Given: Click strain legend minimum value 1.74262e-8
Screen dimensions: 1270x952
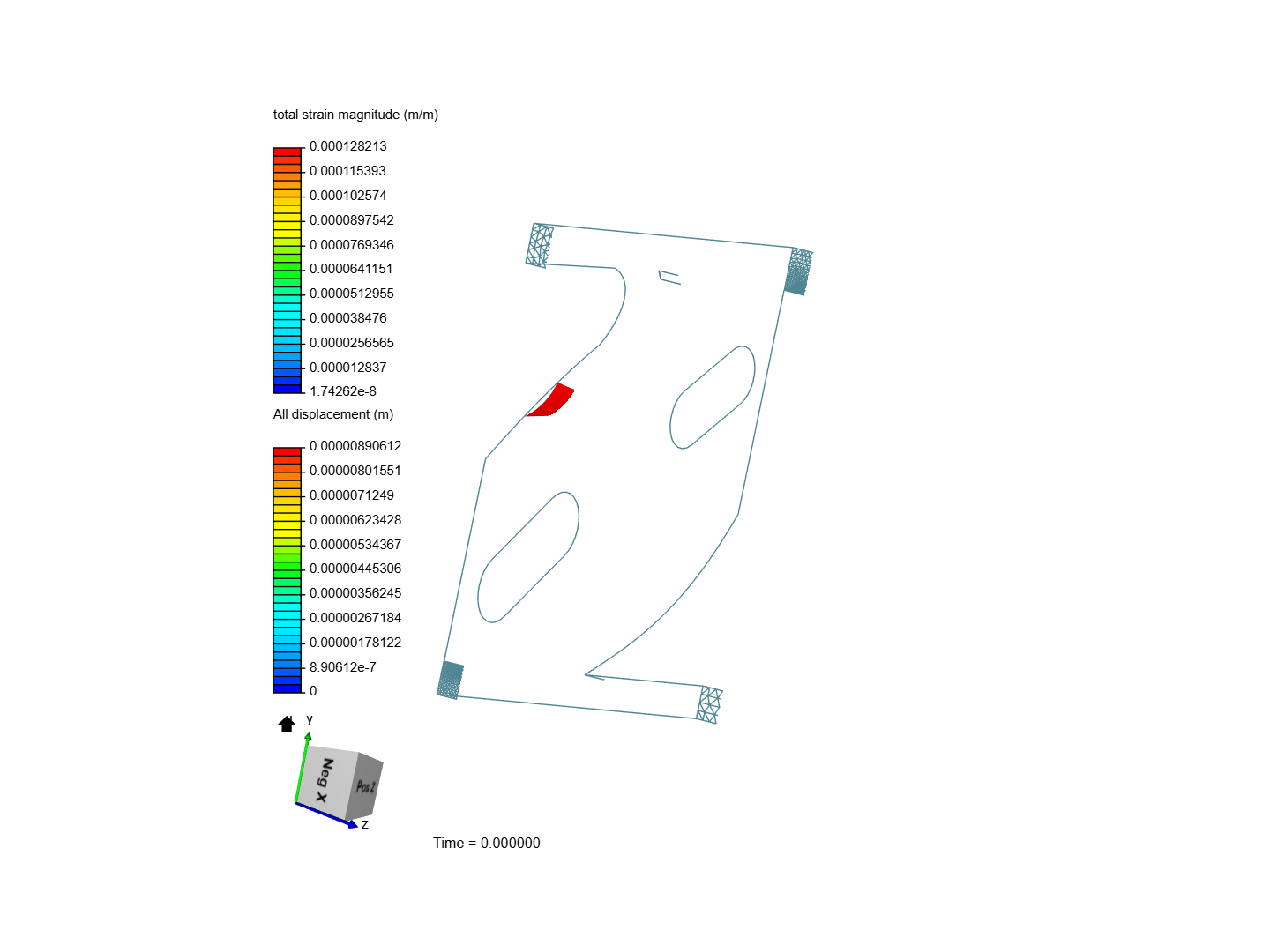Looking at the screenshot, I should click(x=343, y=391).
